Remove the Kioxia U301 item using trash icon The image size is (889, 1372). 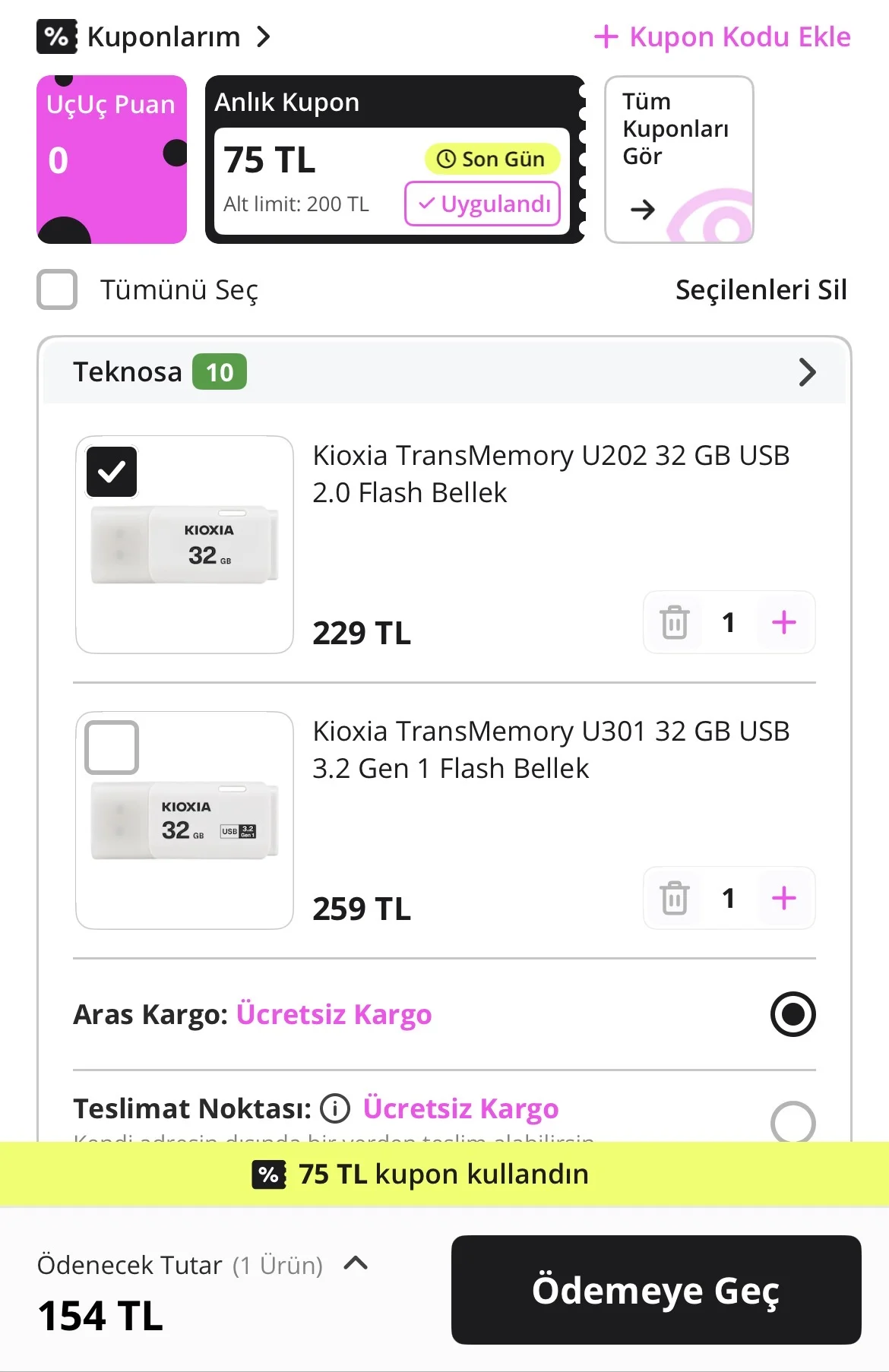[x=674, y=899]
